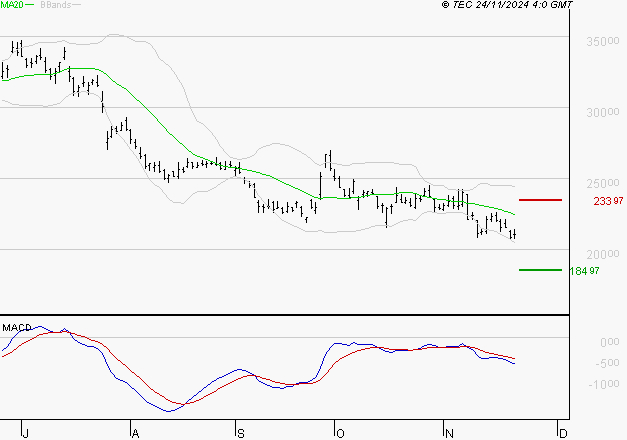Click the red resistance level line
The image size is (627, 440).
540,200
